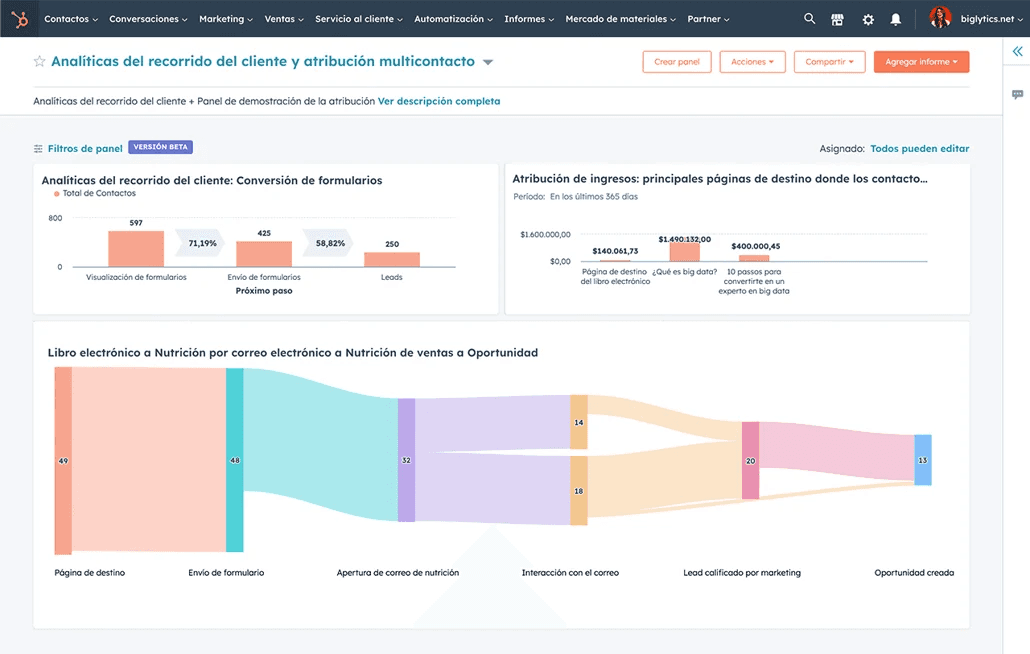Screen dimensions: 1030x654
Task: Click the Sankey node labeled 49
Action: coord(63,461)
